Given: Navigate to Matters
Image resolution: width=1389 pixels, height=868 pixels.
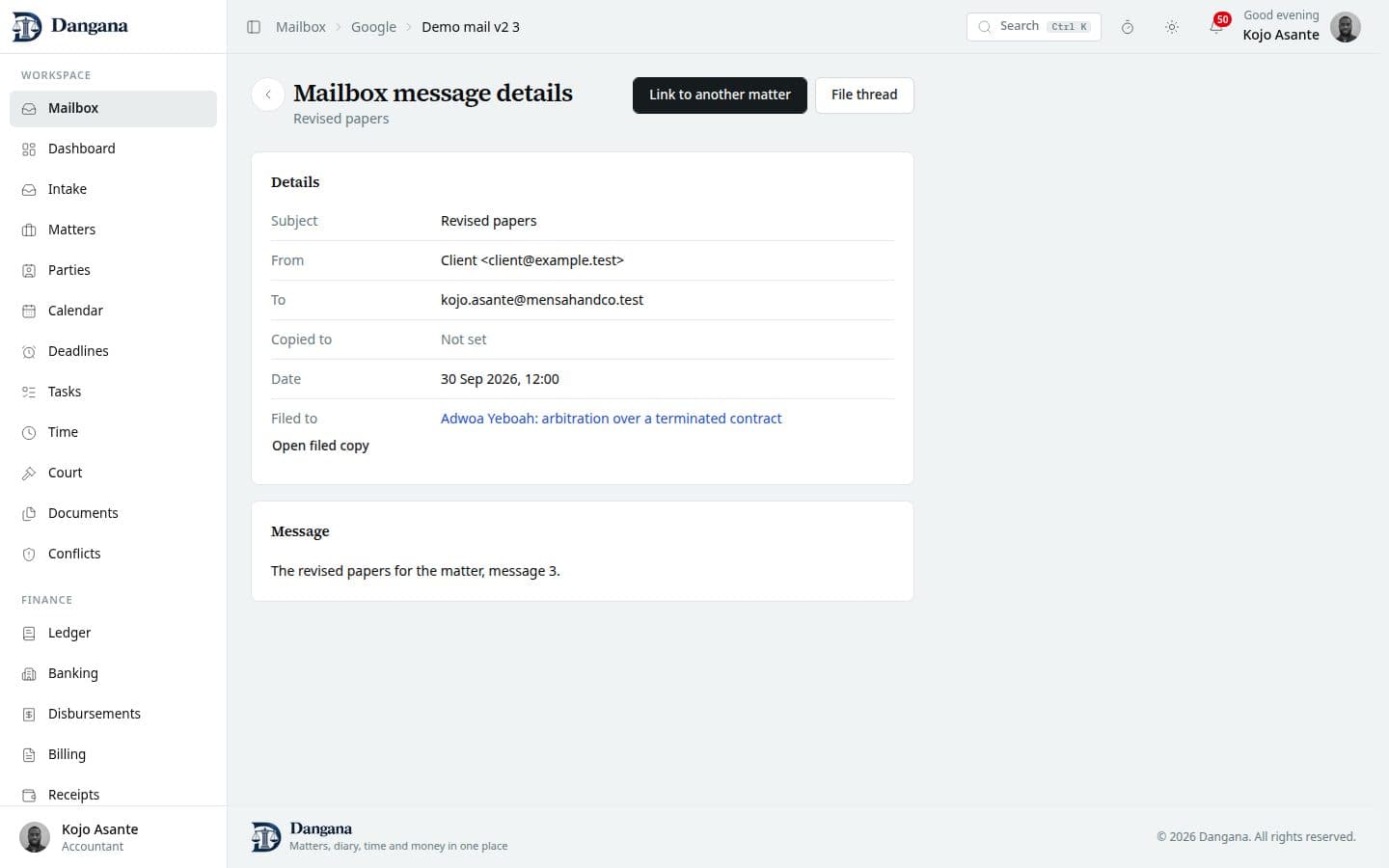Looking at the screenshot, I should (113, 230).
